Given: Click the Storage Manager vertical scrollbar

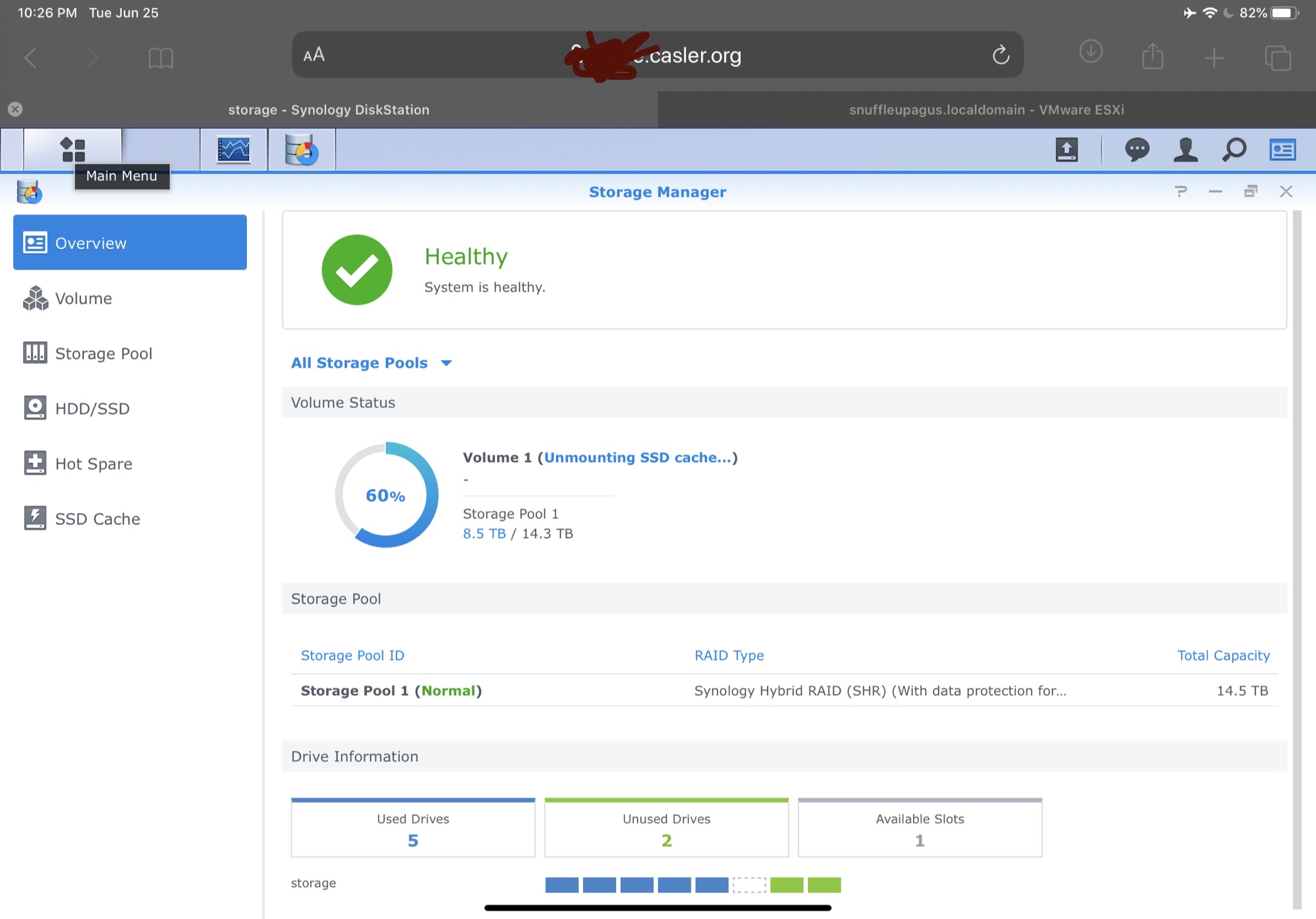Looking at the screenshot, I should (1296, 560).
